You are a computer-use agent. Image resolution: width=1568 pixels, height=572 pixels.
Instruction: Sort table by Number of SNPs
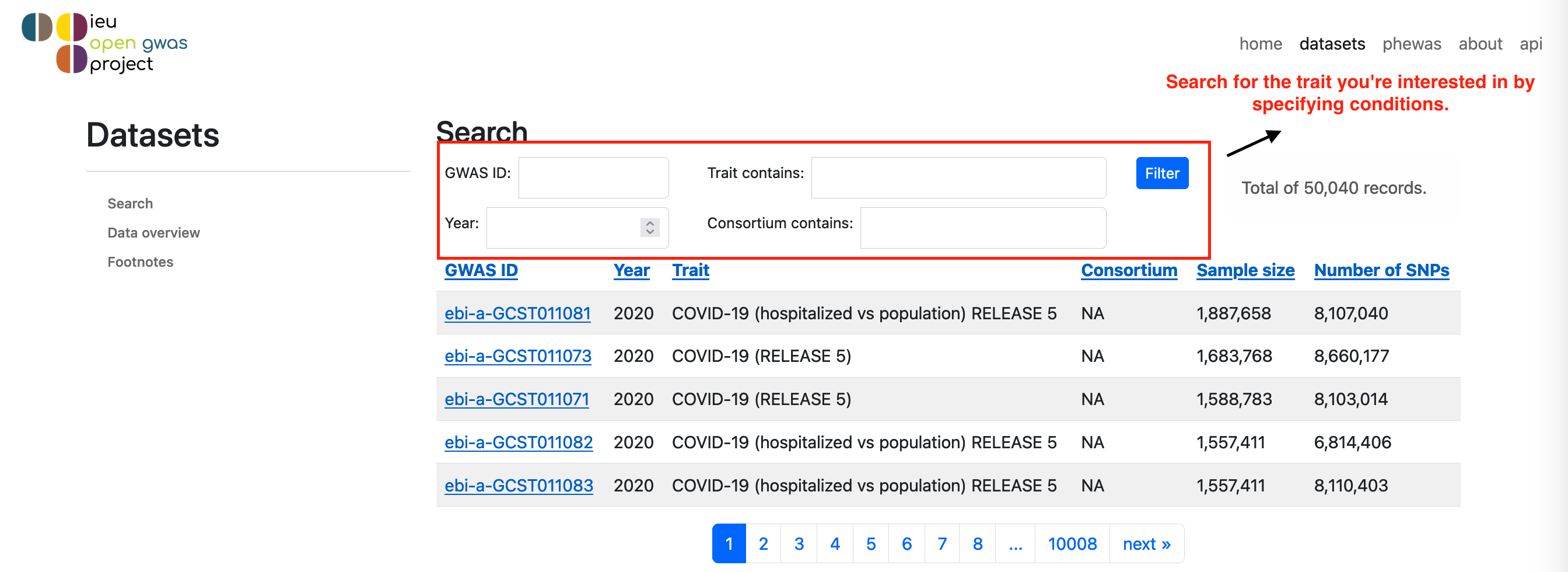pos(1381,270)
